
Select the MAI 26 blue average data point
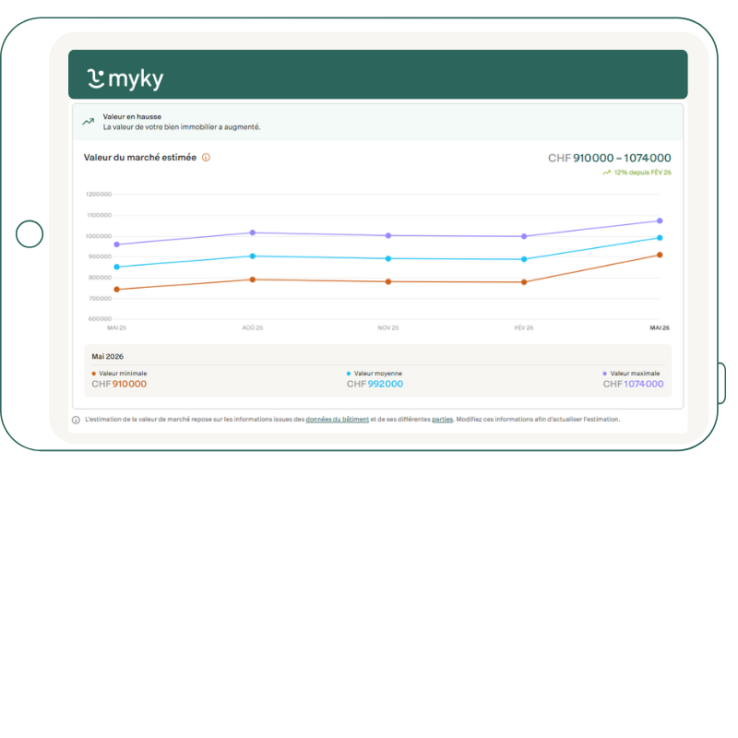tap(660, 238)
